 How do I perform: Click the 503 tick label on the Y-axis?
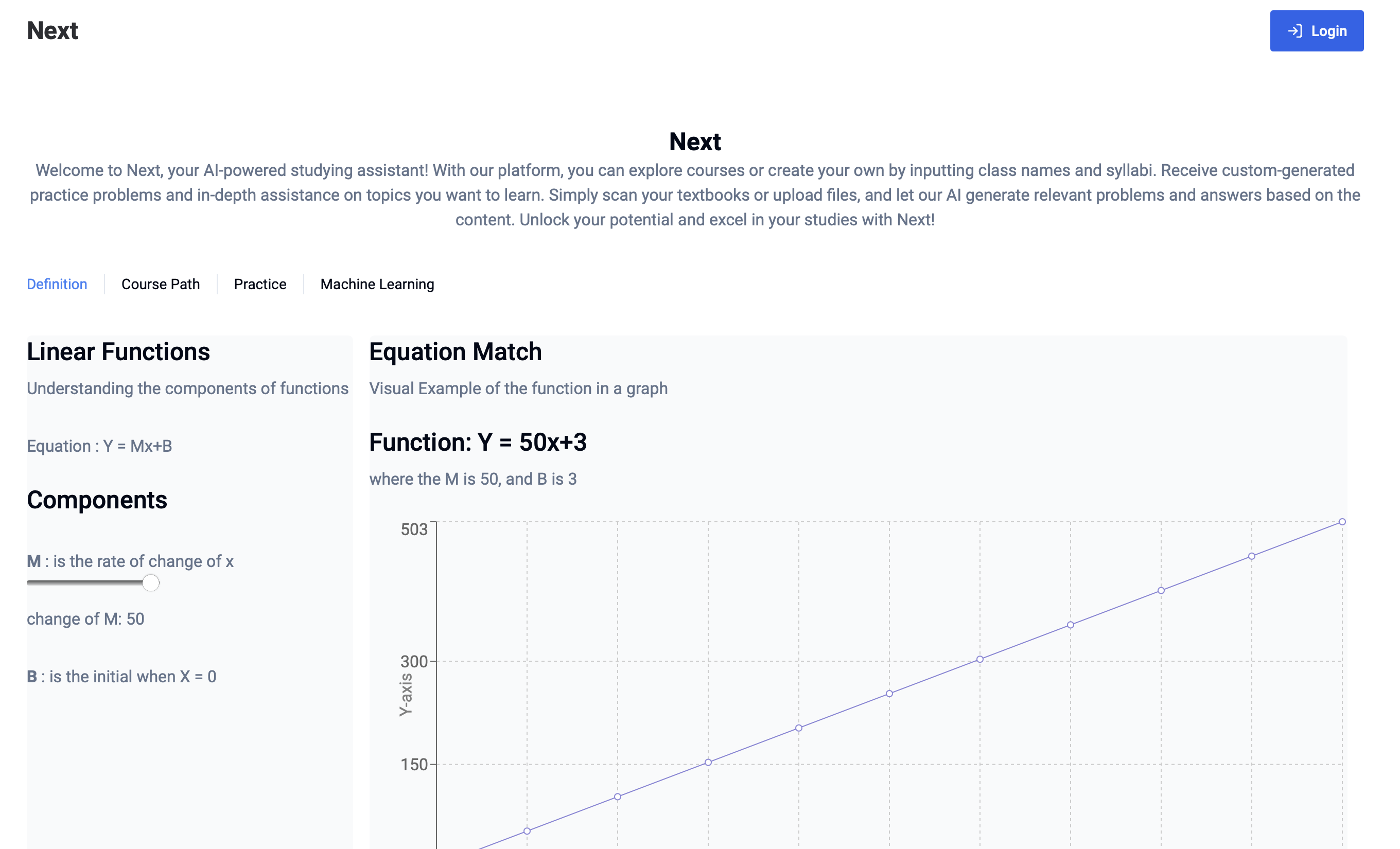414,529
